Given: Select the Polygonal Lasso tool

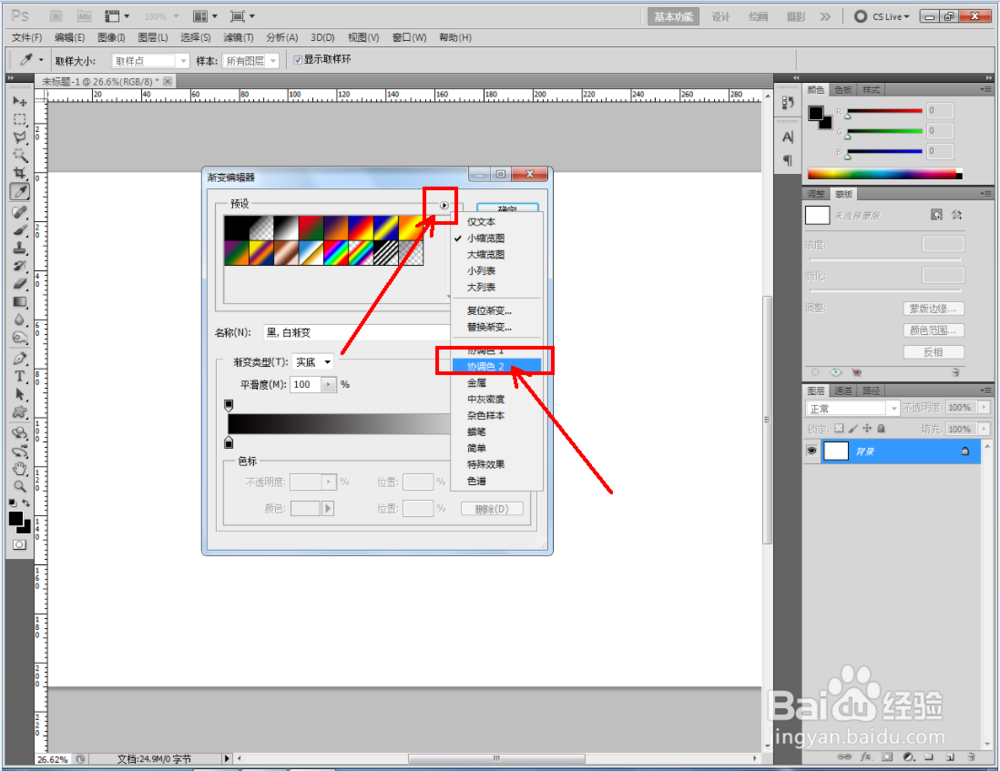Looking at the screenshot, I should 20,137.
